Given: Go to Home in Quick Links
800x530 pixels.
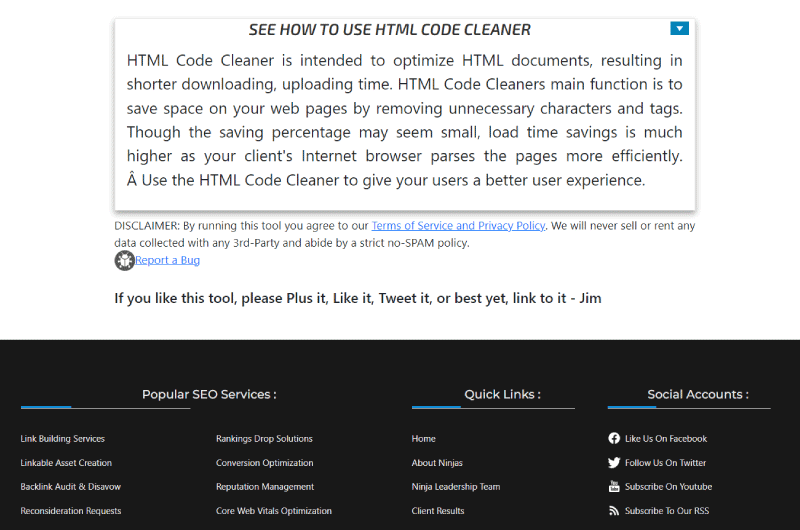Looking at the screenshot, I should point(423,439).
